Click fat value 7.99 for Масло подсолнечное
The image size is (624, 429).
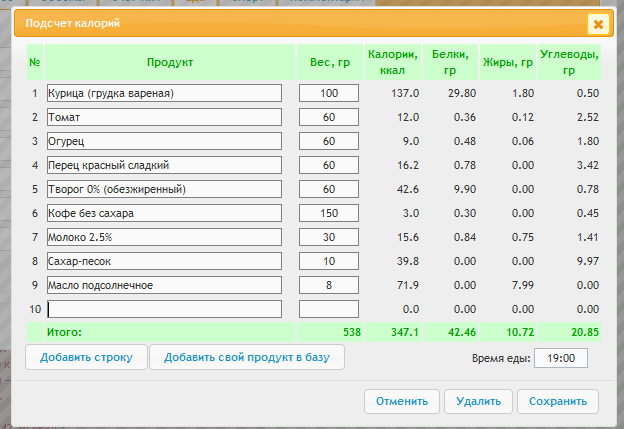click(x=523, y=285)
